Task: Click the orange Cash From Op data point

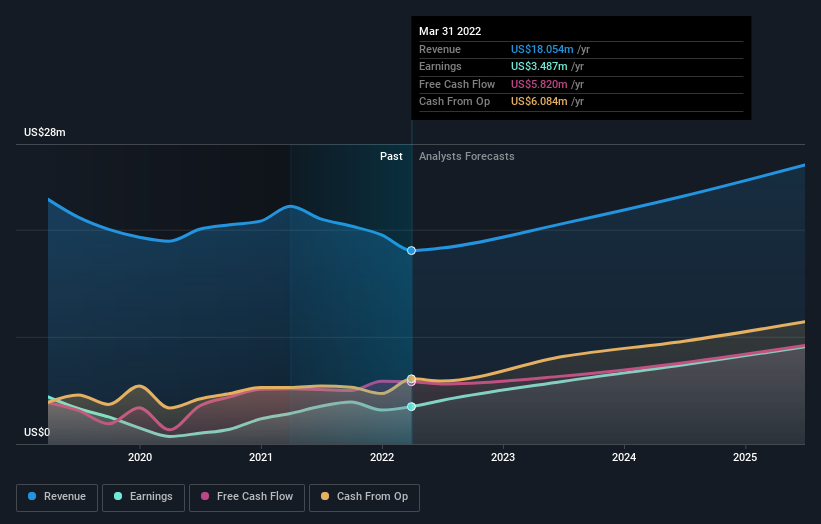Action: 412,378
